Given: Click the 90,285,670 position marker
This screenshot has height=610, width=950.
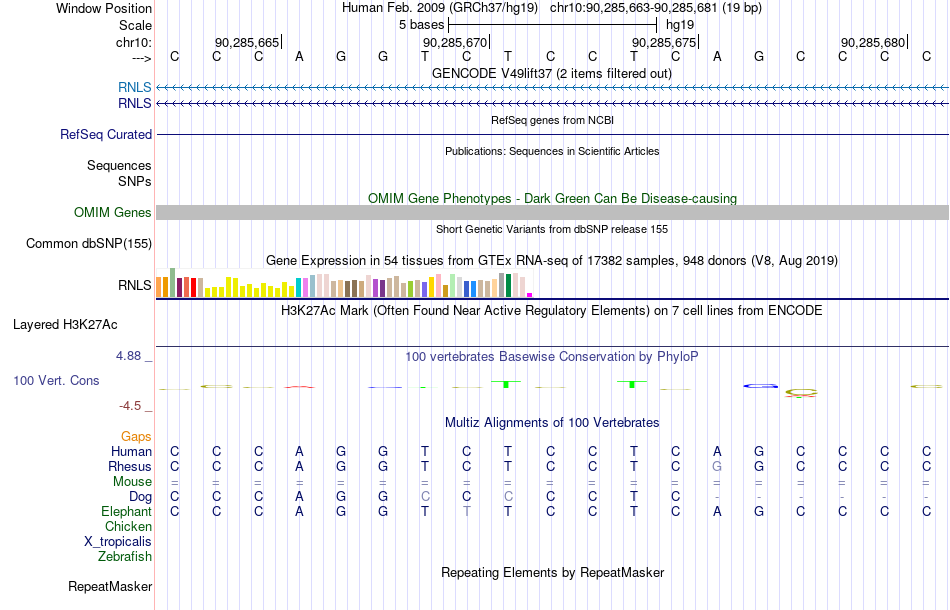Looking at the screenshot, I should pyautogui.click(x=455, y=42).
